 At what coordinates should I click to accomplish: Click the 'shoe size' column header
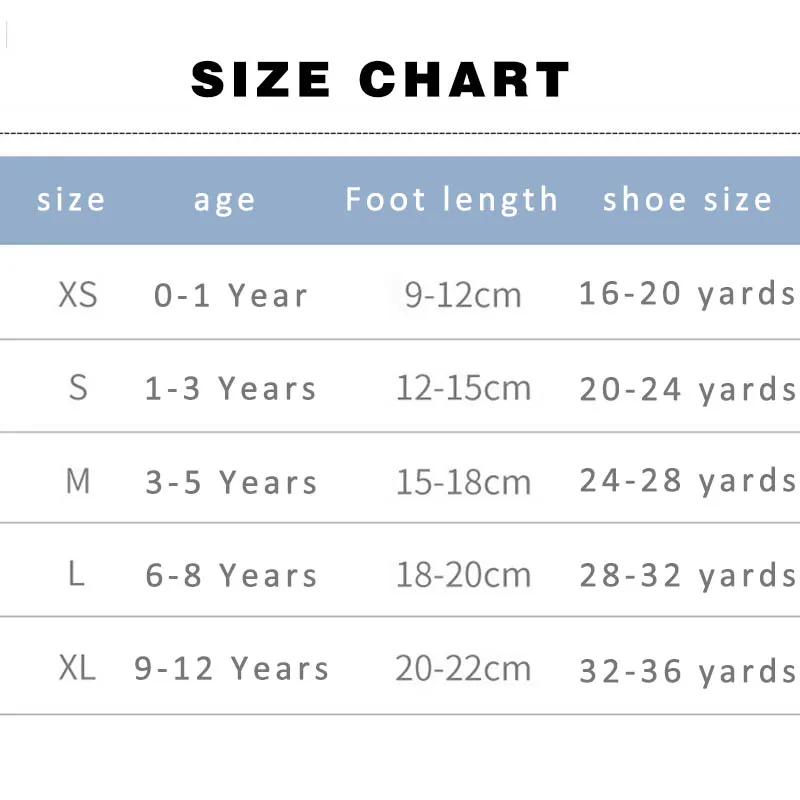click(x=687, y=200)
